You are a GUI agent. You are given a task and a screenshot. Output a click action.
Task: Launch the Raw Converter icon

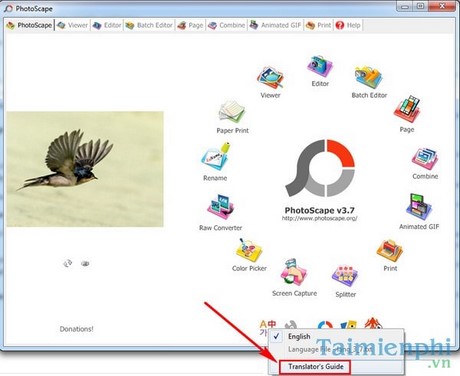pos(220,207)
